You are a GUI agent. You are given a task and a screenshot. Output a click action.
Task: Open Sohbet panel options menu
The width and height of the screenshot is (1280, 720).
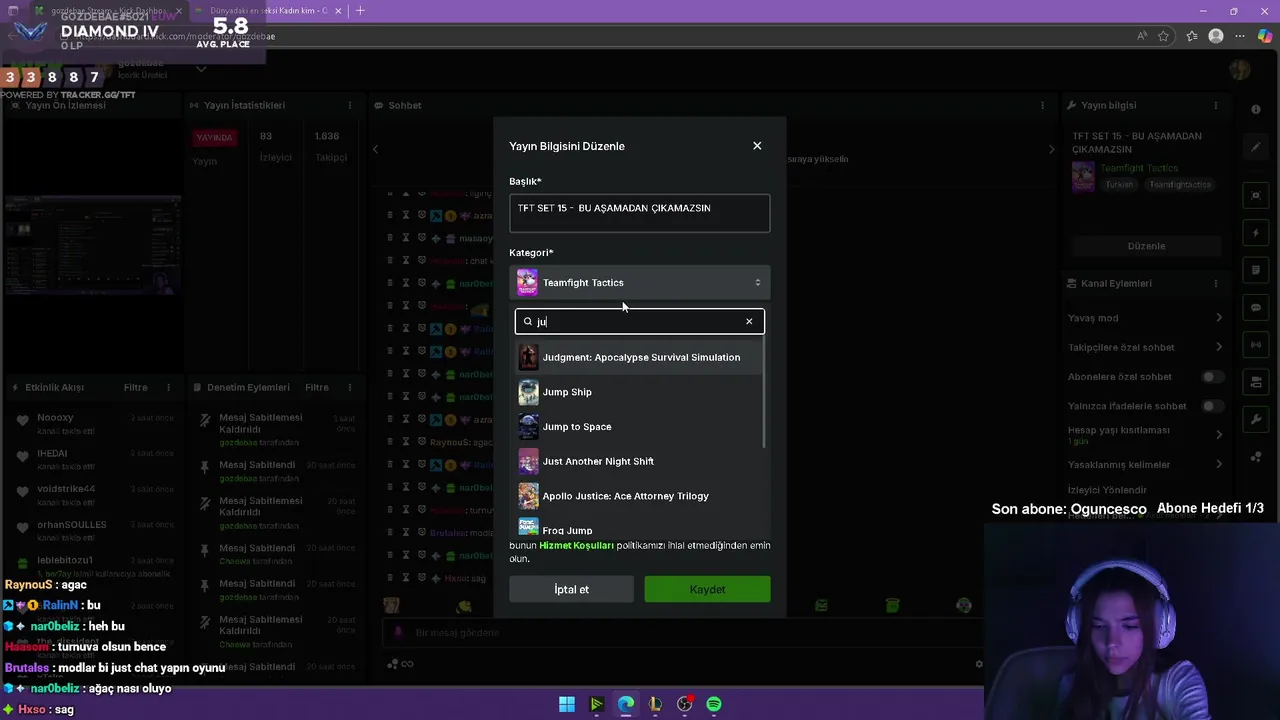tap(1042, 105)
